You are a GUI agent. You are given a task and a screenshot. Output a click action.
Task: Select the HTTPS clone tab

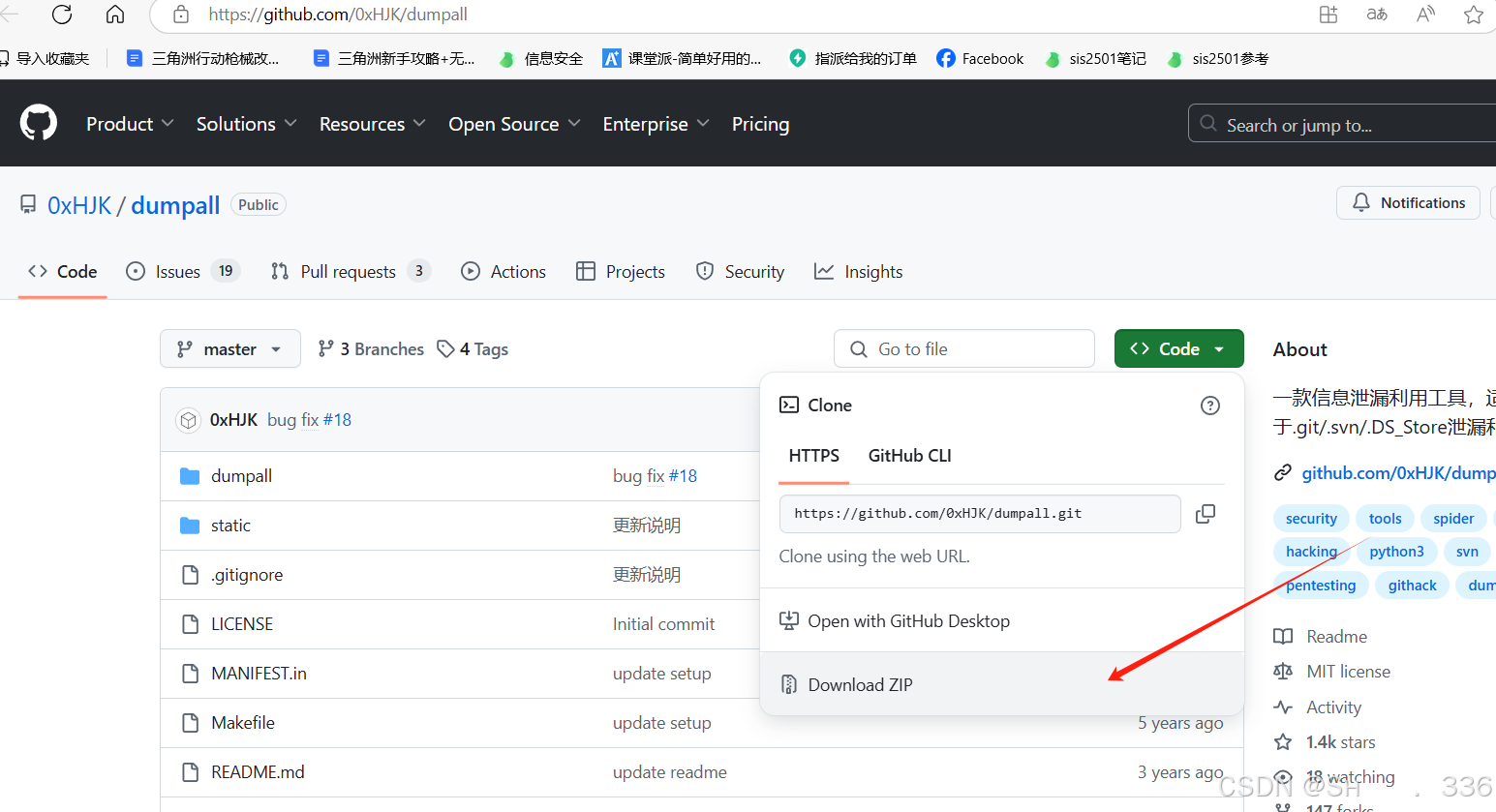[814, 456]
